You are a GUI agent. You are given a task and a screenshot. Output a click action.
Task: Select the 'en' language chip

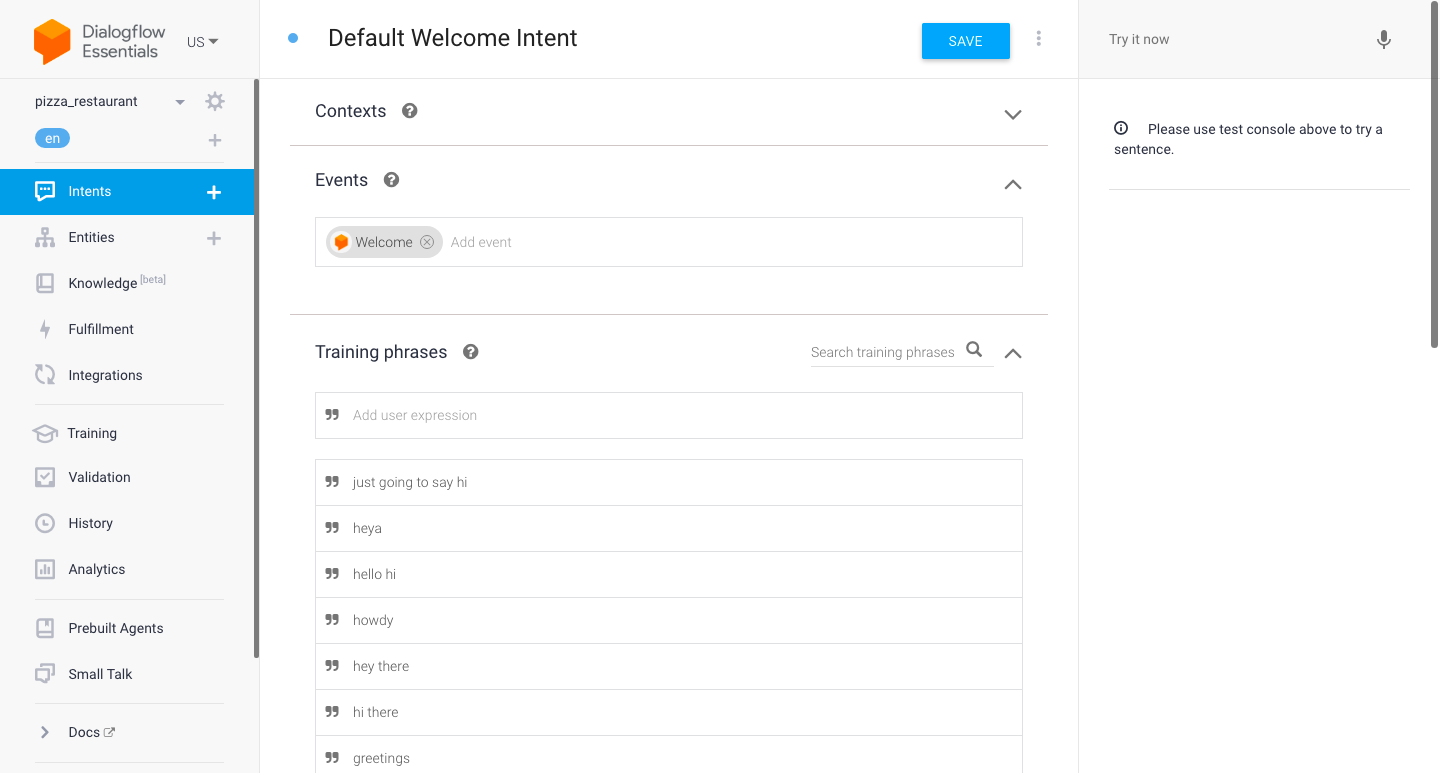(52, 139)
